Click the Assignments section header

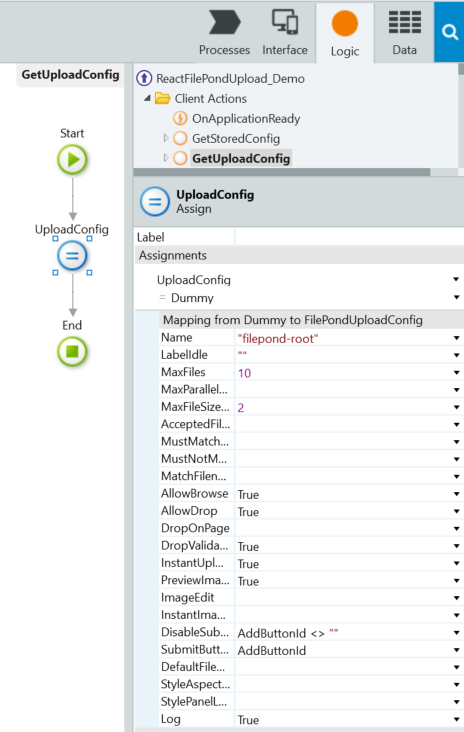click(299, 255)
